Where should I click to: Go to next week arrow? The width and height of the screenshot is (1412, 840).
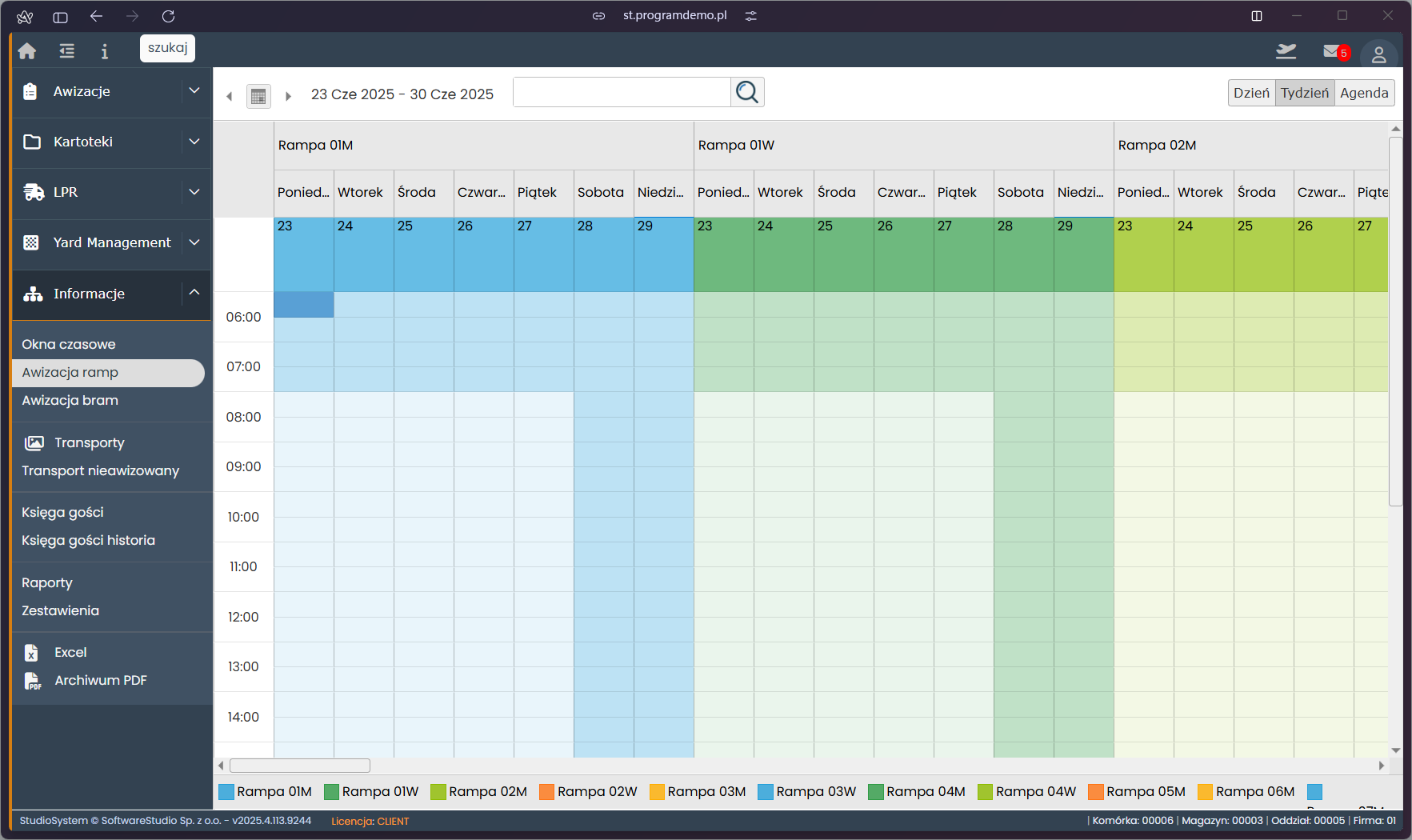point(288,96)
